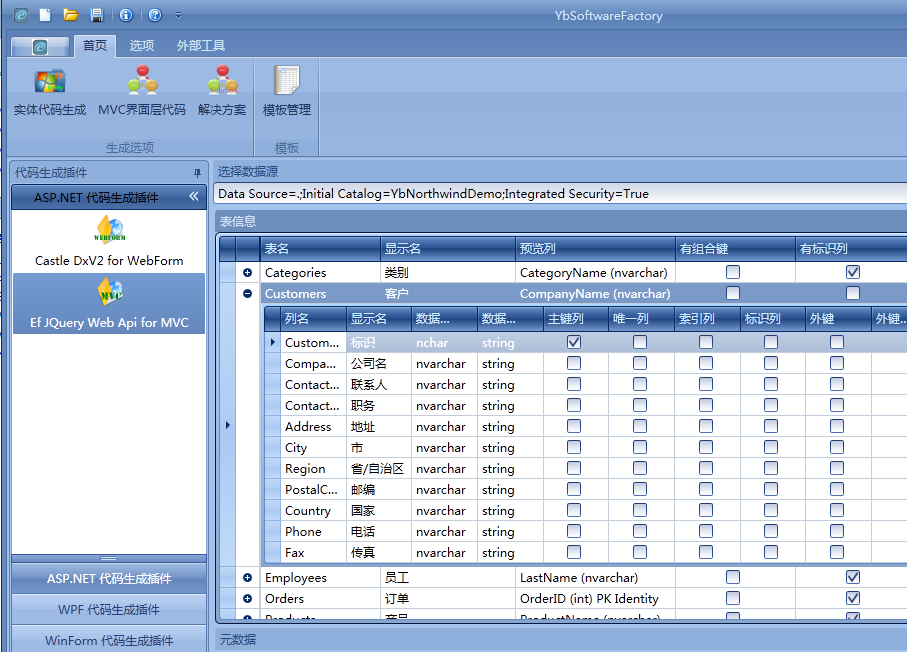Switch to the 外部工具 ribbon tab
The height and width of the screenshot is (652, 907).
[201, 46]
